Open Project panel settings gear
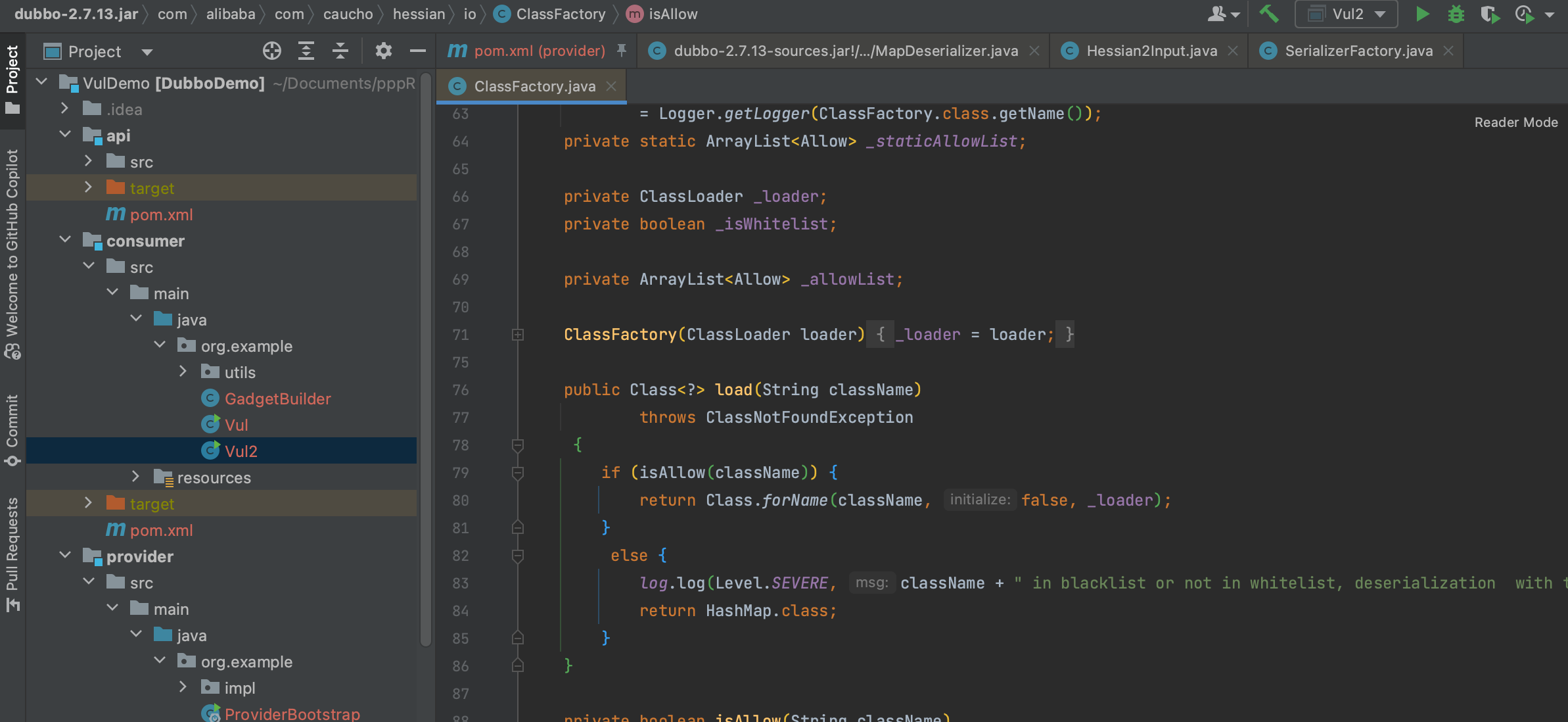Screen dimensions: 1568x722 pyautogui.click(x=384, y=51)
